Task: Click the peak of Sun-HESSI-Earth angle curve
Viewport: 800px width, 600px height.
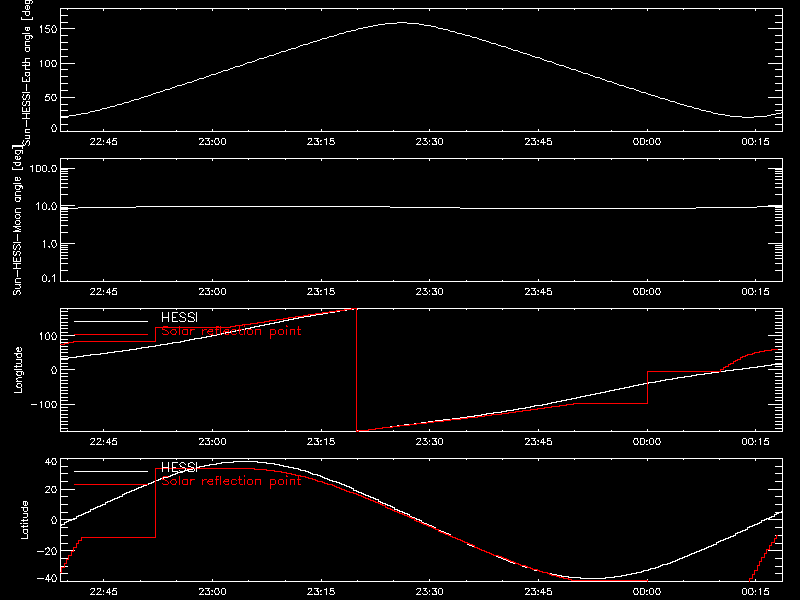Action: tap(402, 22)
